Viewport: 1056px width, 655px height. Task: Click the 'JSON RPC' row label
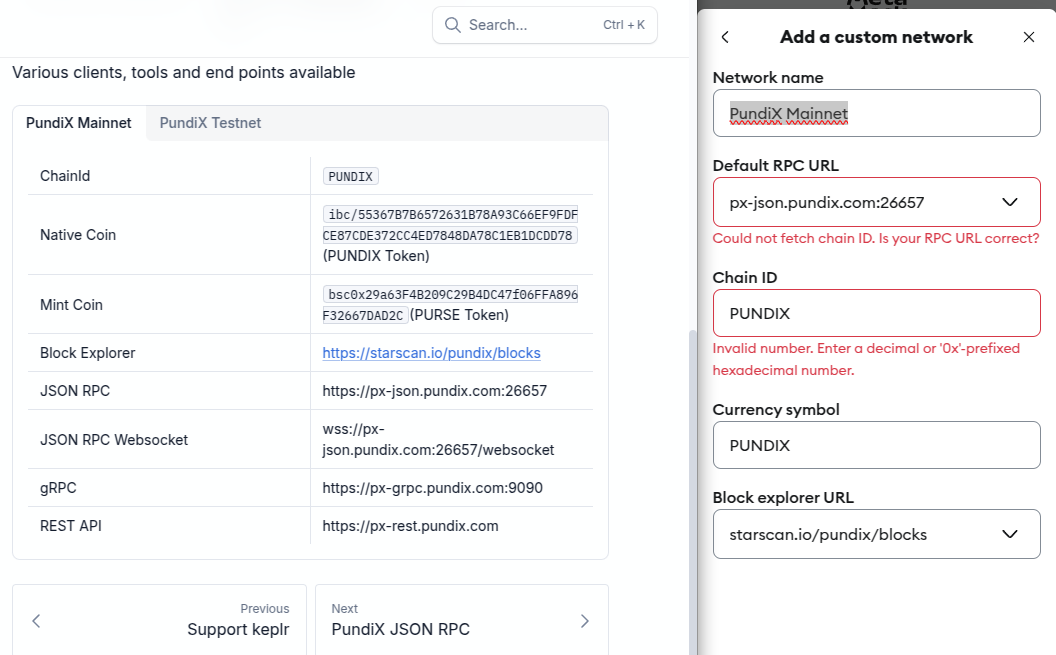click(x=75, y=391)
